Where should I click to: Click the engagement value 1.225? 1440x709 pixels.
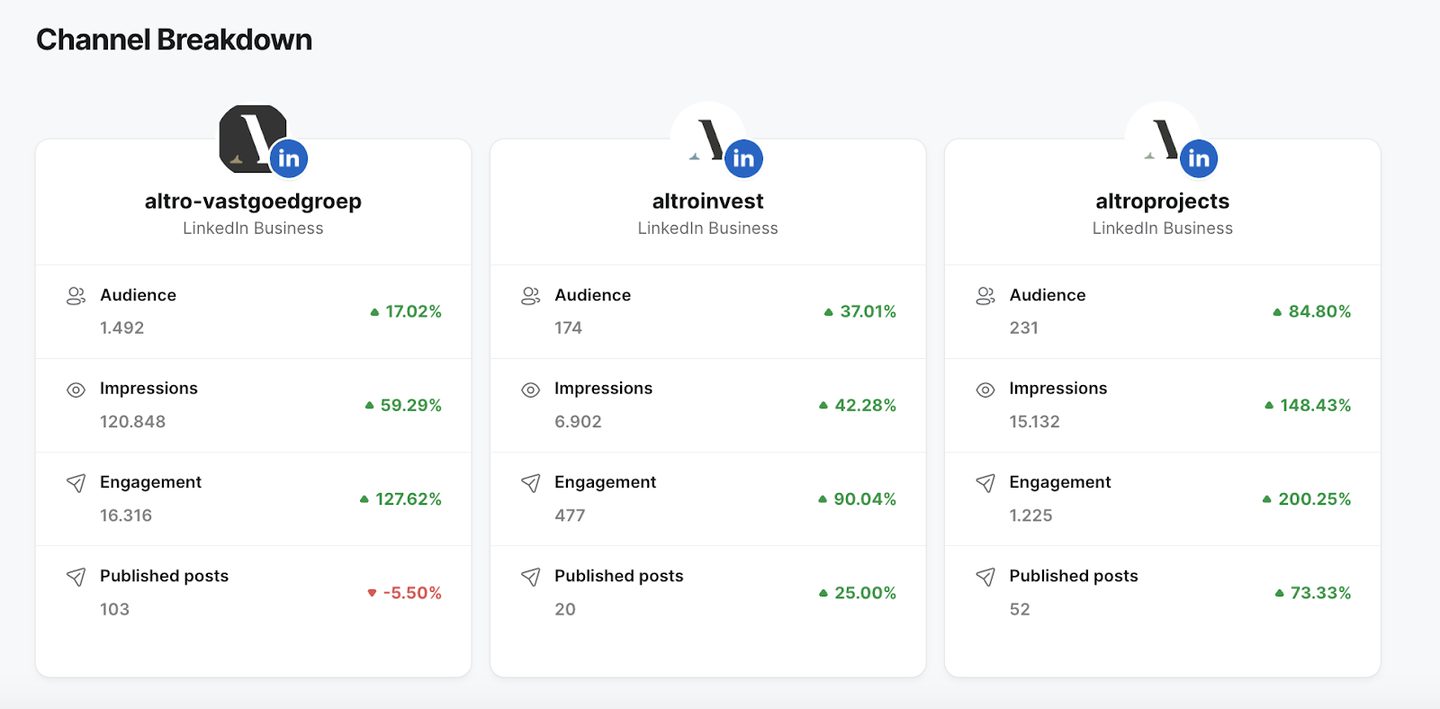[x=1031, y=516]
